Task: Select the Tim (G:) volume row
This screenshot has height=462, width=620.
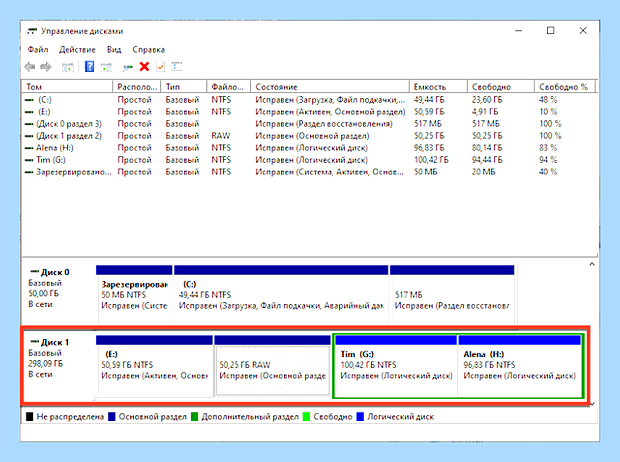Action: tap(308, 160)
